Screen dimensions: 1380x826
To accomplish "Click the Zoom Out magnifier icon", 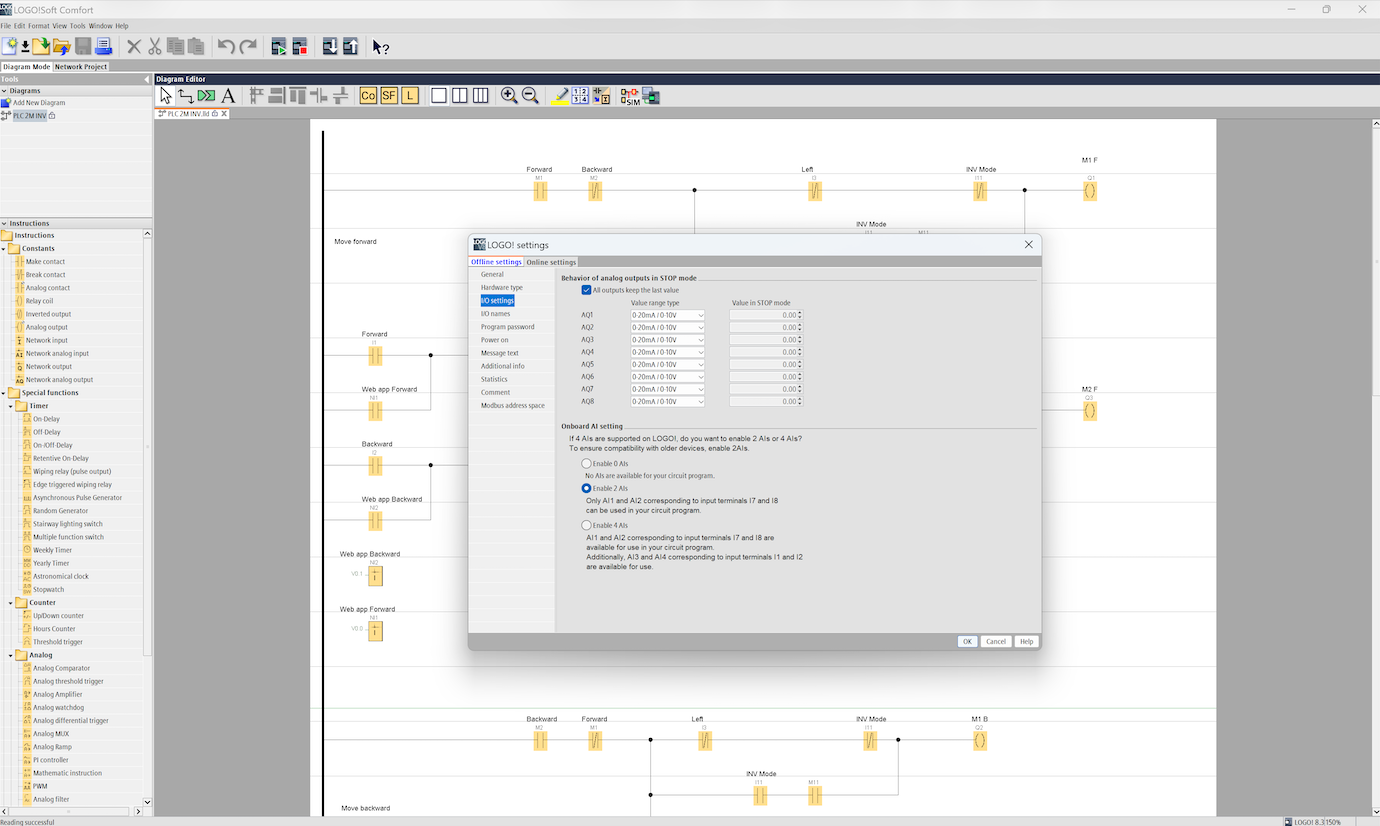I will point(530,96).
